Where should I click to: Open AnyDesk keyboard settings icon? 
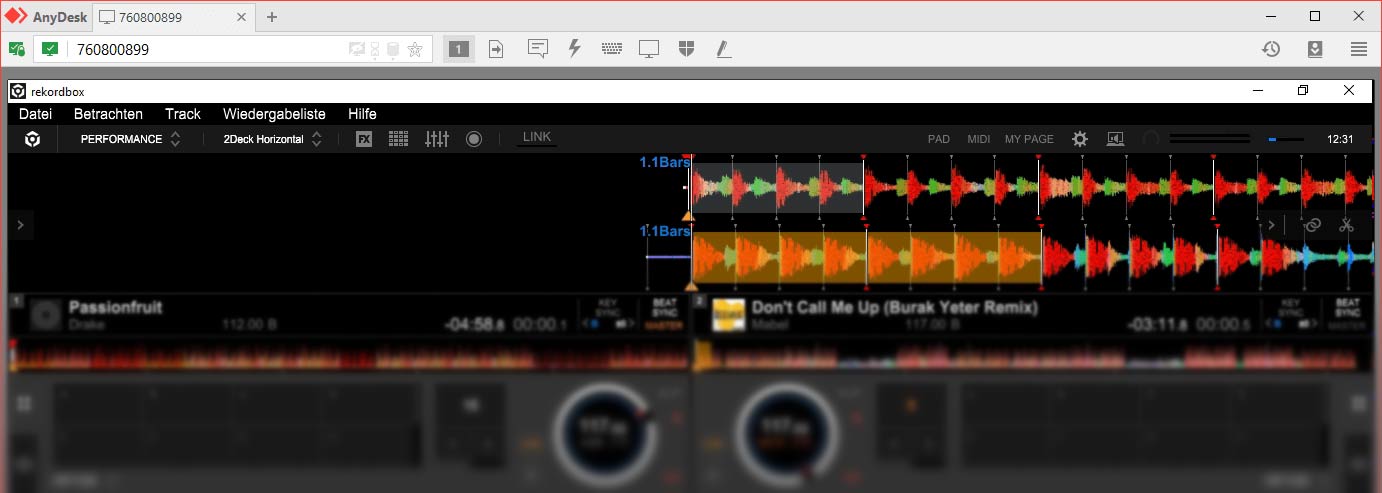coord(612,49)
